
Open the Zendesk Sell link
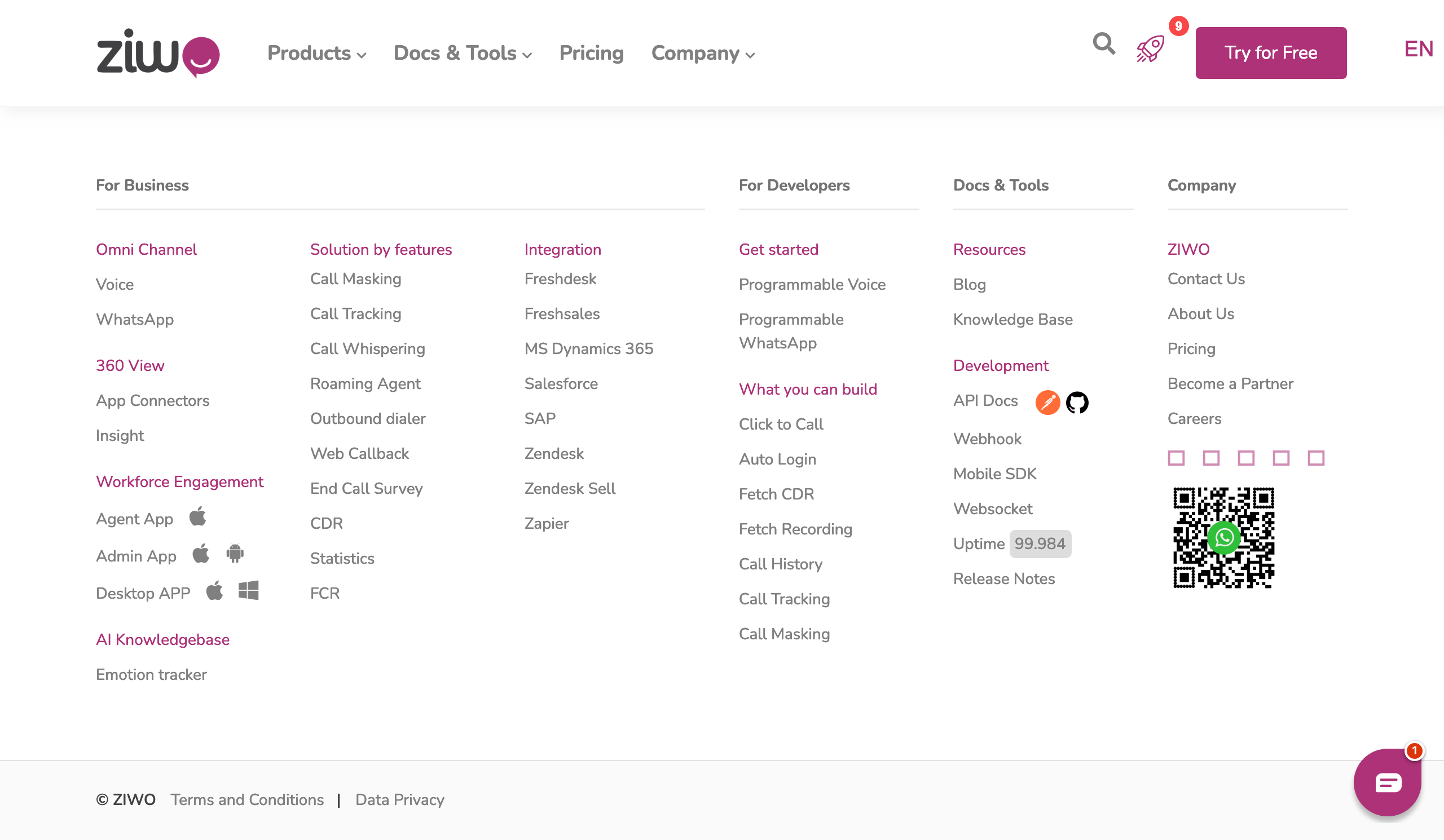pyautogui.click(x=570, y=488)
